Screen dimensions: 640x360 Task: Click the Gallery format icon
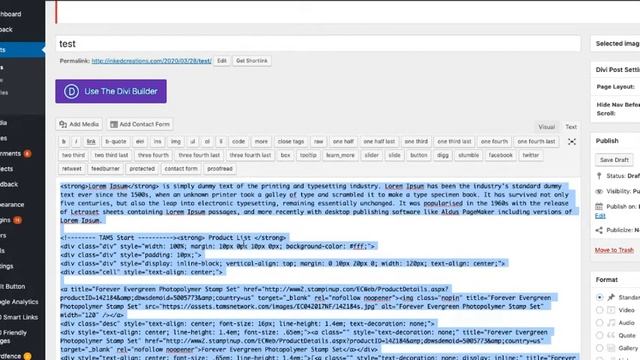(611, 348)
